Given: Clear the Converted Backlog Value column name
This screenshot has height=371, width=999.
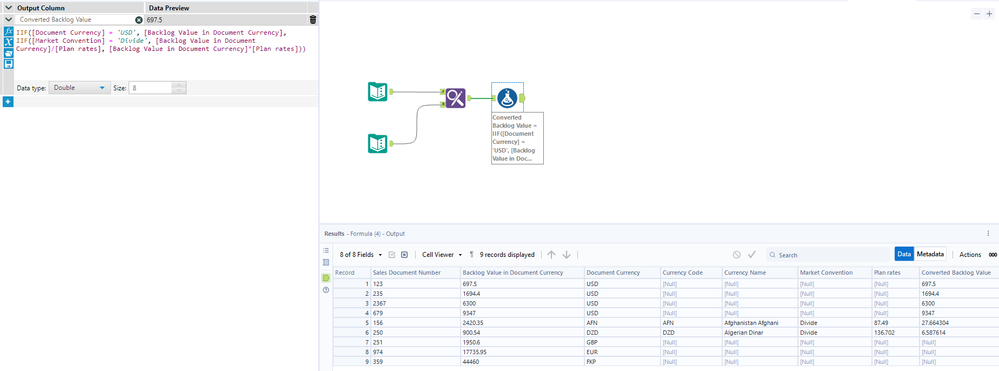Looking at the screenshot, I should click(x=139, y=20).
